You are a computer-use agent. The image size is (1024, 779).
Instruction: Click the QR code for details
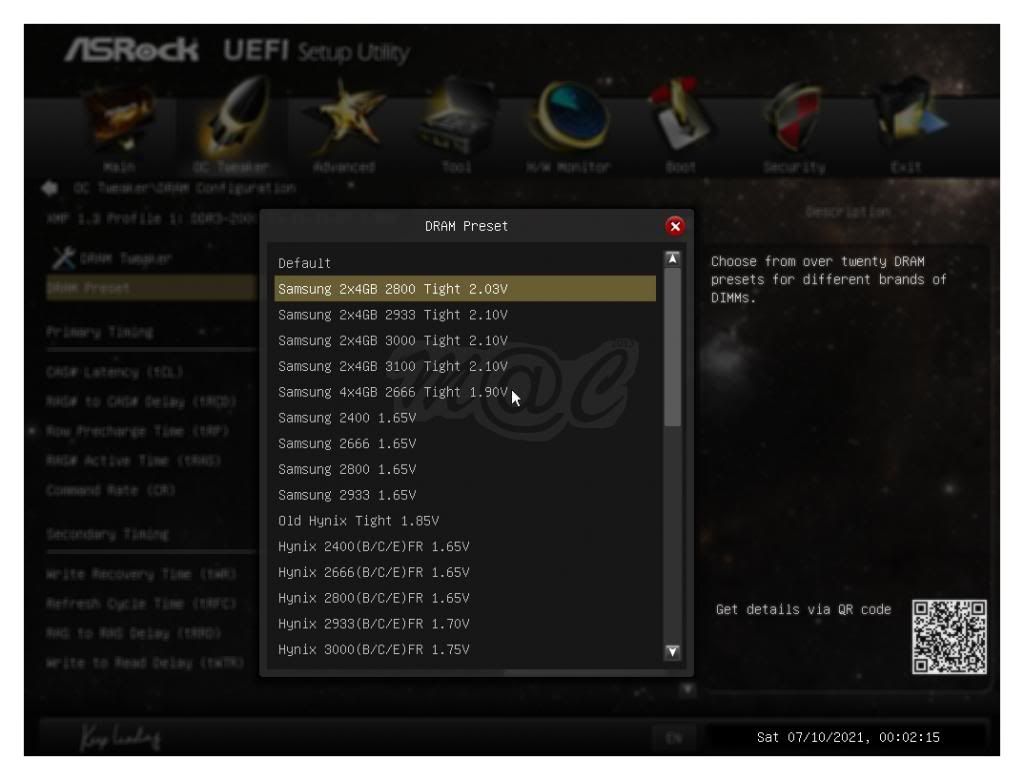pos(949,636)
